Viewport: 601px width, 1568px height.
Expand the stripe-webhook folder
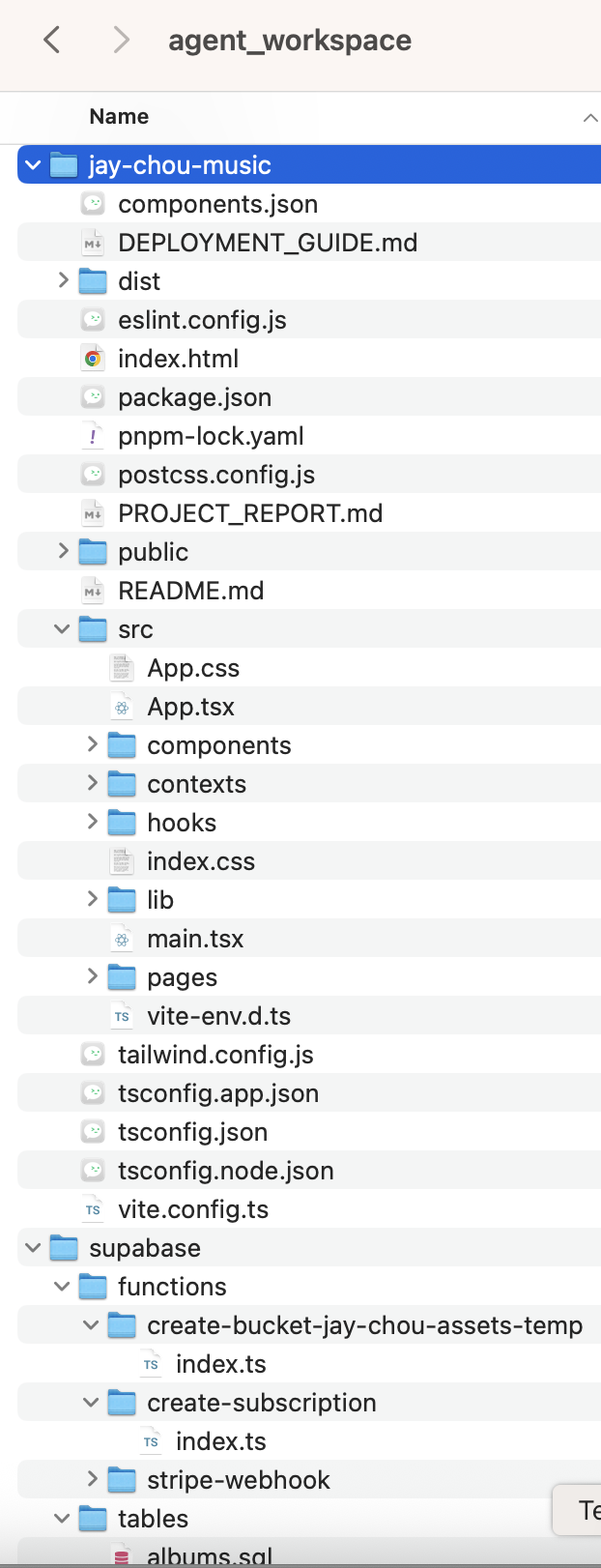(92, 1479)
